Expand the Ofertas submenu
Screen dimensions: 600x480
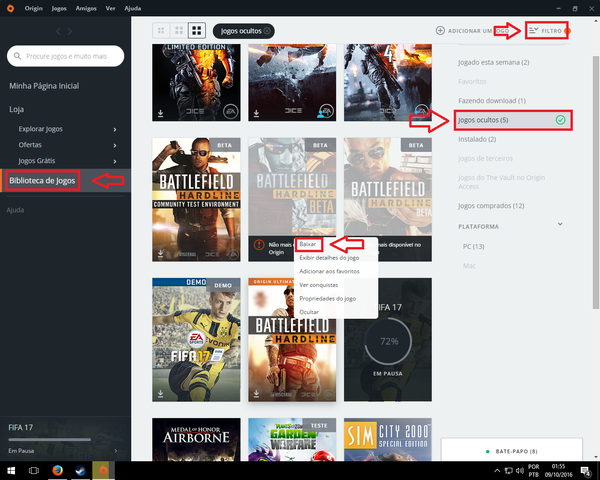click(x=115, y=144)
